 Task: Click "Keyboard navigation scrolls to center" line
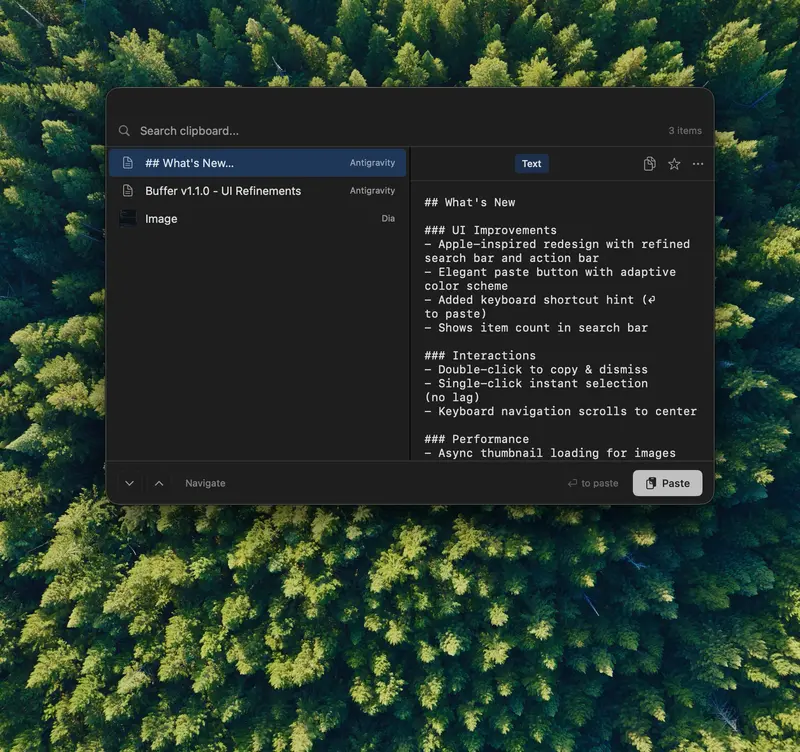(561, 411)
